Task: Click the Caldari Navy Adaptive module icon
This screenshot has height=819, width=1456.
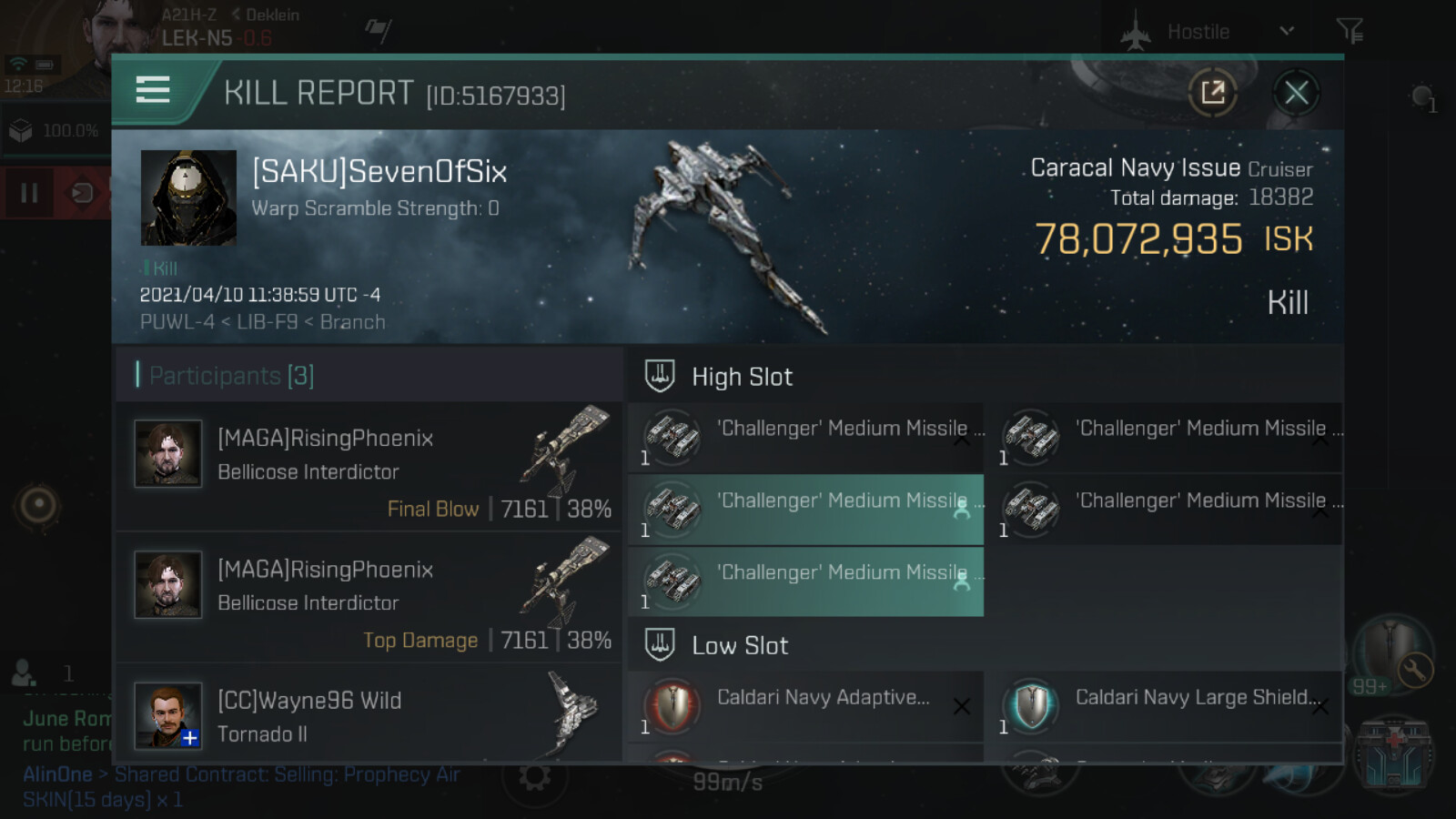Action: pyautogui.click(x=672, y=706)
